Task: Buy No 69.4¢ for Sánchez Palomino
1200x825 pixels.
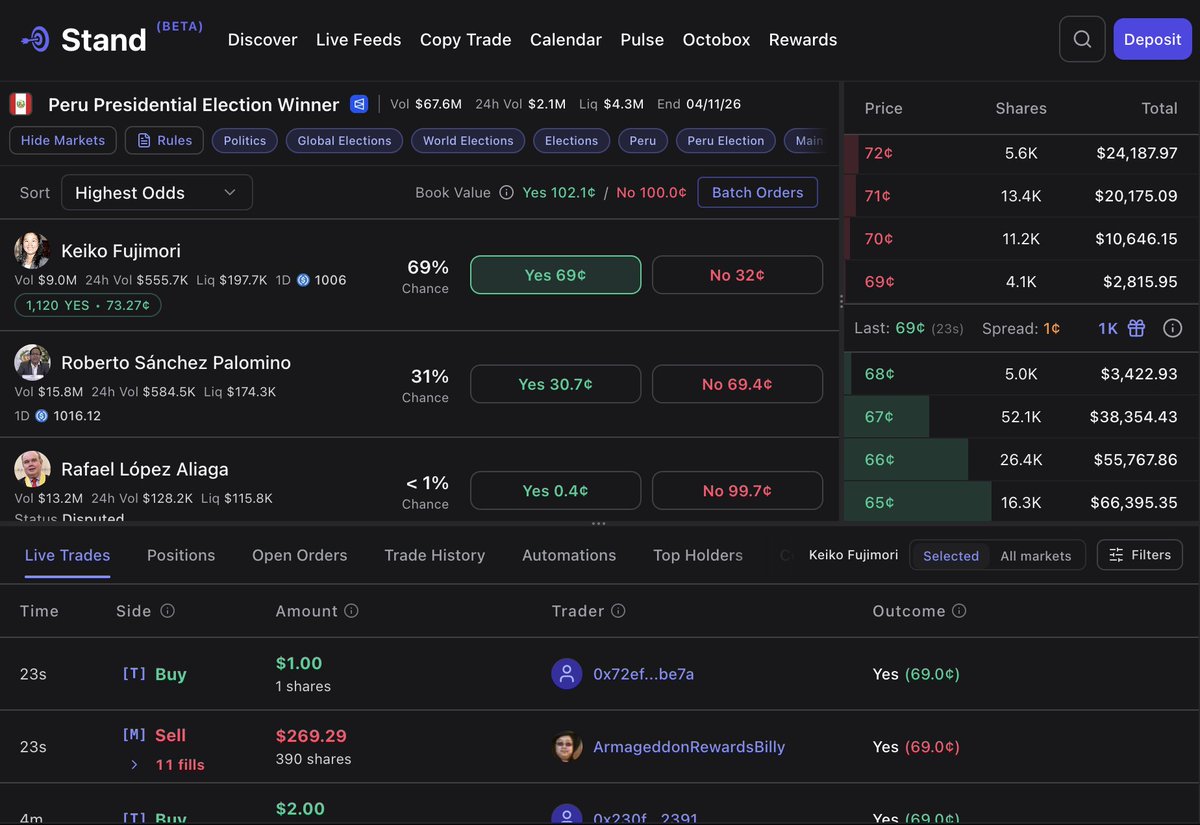Action: (x=737, y=384)
